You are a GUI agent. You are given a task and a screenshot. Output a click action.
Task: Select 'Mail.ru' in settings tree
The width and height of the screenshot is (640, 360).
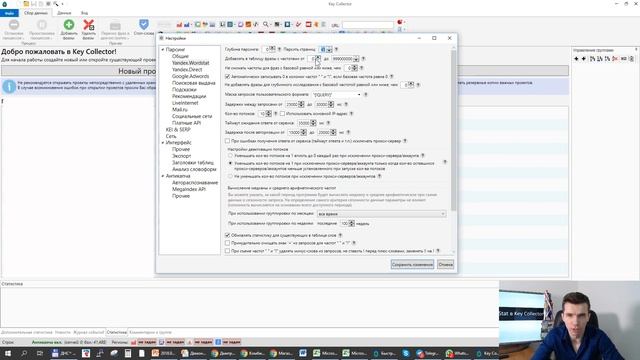point(180,110)
